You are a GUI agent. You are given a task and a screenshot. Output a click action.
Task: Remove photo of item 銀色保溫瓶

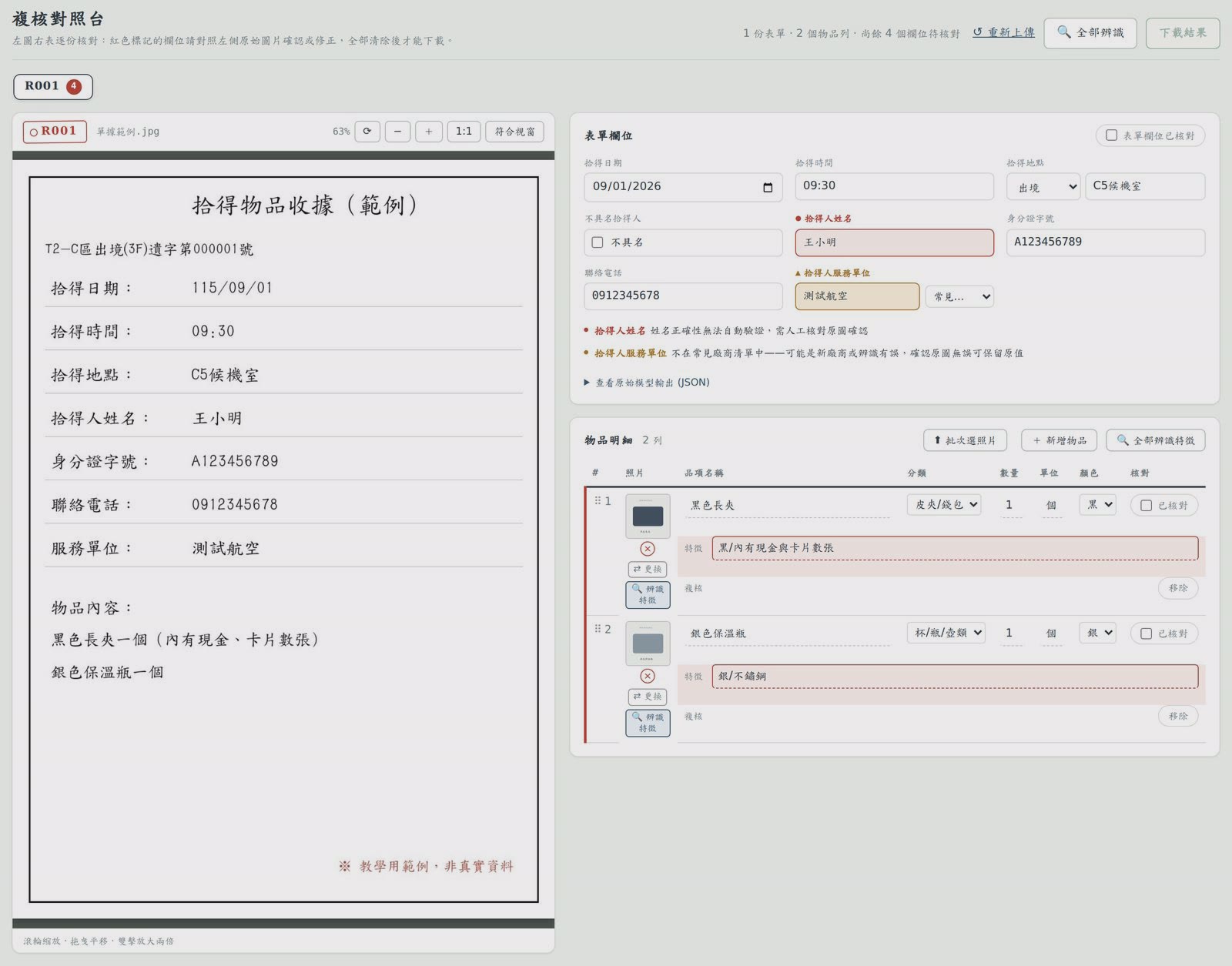click(648, 676)
